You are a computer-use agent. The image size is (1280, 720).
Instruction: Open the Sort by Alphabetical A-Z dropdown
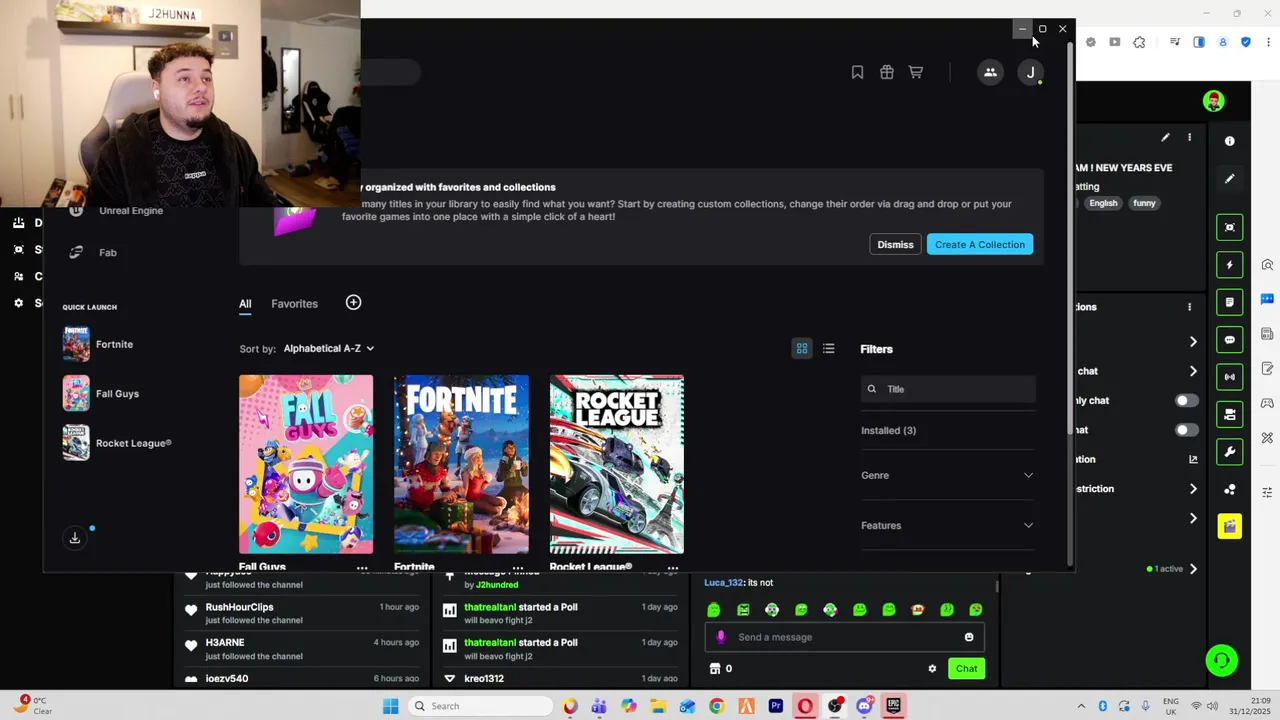pyautogui.click(x=329, y=349)
